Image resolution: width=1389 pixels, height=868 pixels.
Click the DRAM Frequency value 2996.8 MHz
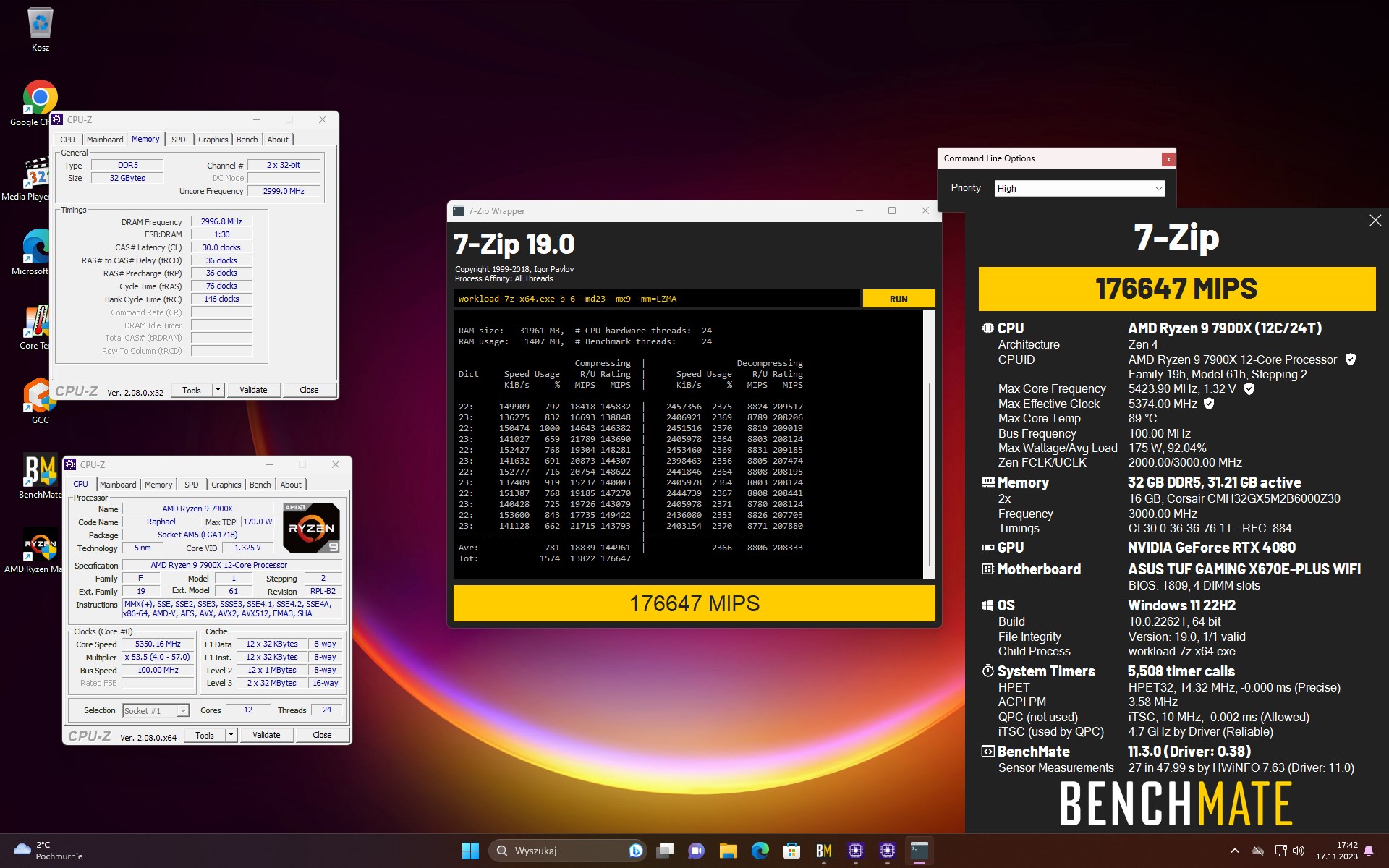click(221, 221)
